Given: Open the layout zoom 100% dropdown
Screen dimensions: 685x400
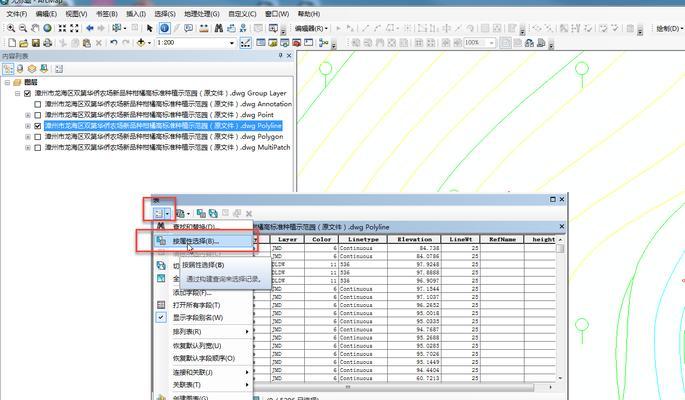Looking at the screenshot, I should pos(492,43).
